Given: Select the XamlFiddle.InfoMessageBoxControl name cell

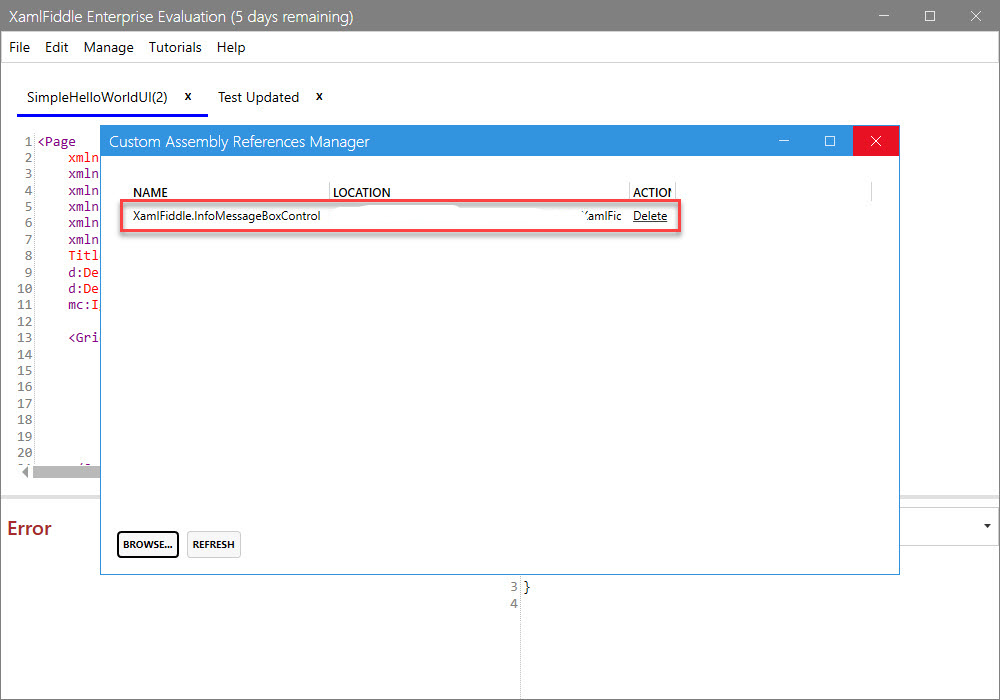Looking at the screenshot, I should (x=226, y=216).
